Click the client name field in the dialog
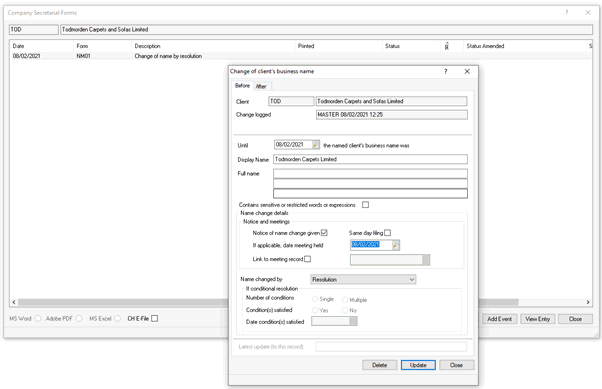Viewport: 602px width, 389px height. tap(391, 101)
